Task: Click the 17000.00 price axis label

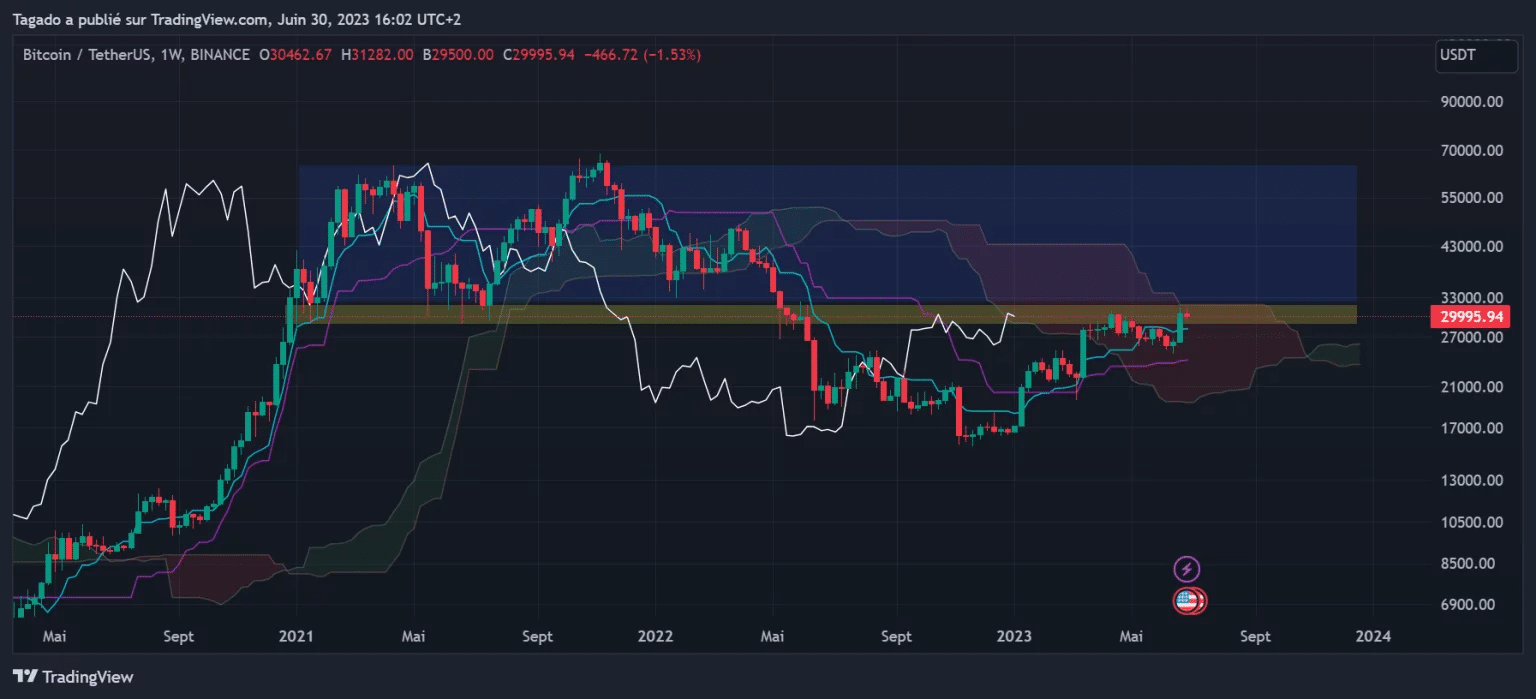Action: (1471, 428)
